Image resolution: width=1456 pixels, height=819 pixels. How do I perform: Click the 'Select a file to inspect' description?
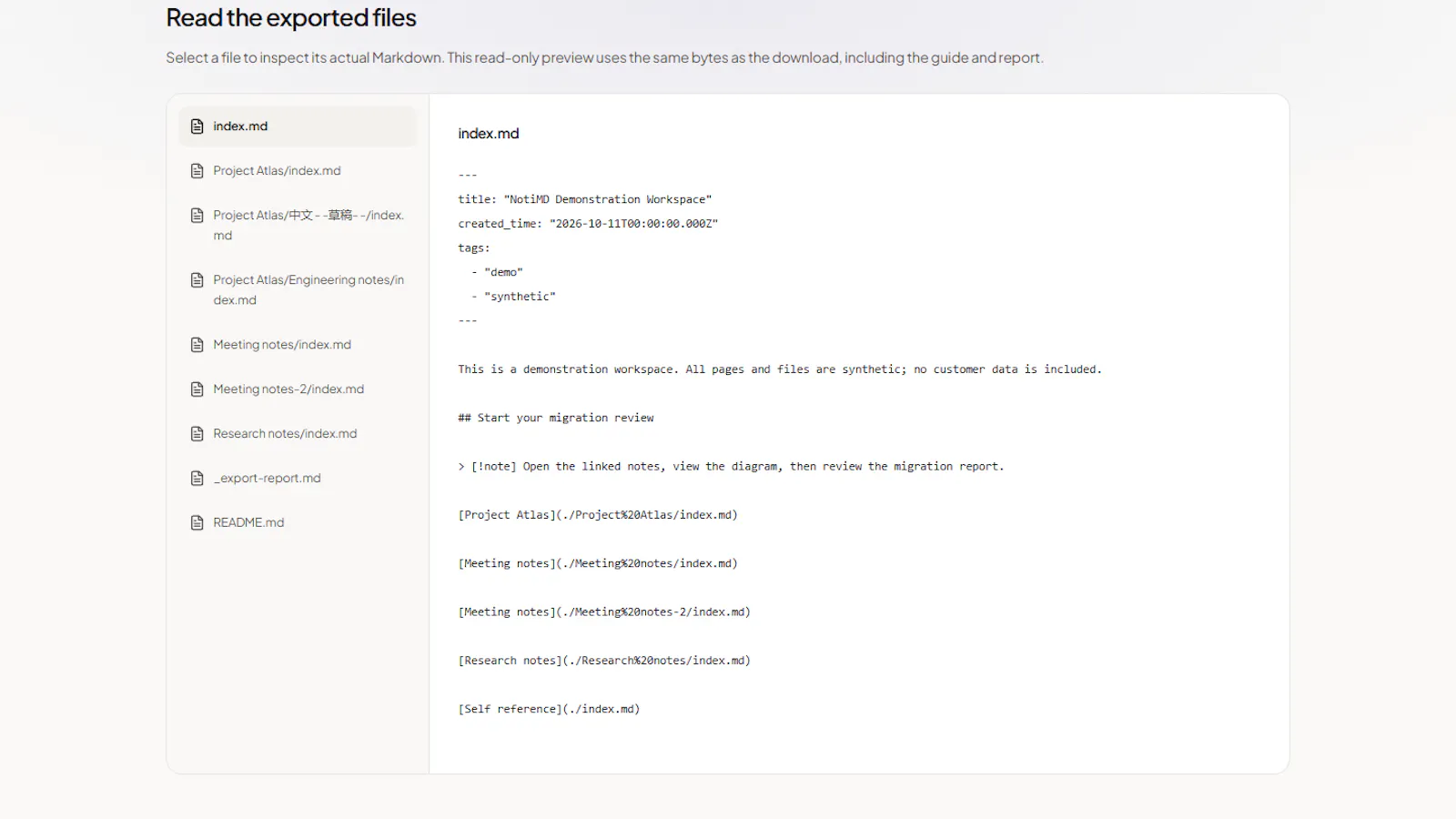[x=604, y=57]
